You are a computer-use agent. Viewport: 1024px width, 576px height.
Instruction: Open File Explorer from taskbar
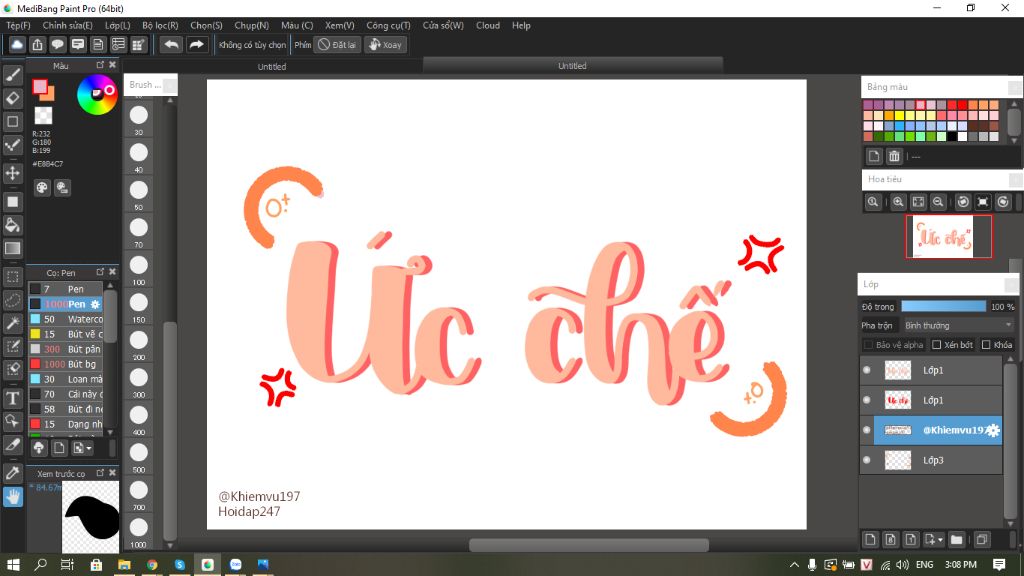[x=124, y=564]
